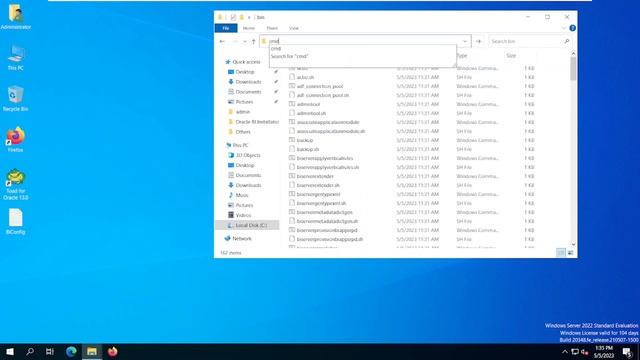Open the This PC desktop shortcut
Viewport: 640px width, 360px height.
[x=16, y=58]
